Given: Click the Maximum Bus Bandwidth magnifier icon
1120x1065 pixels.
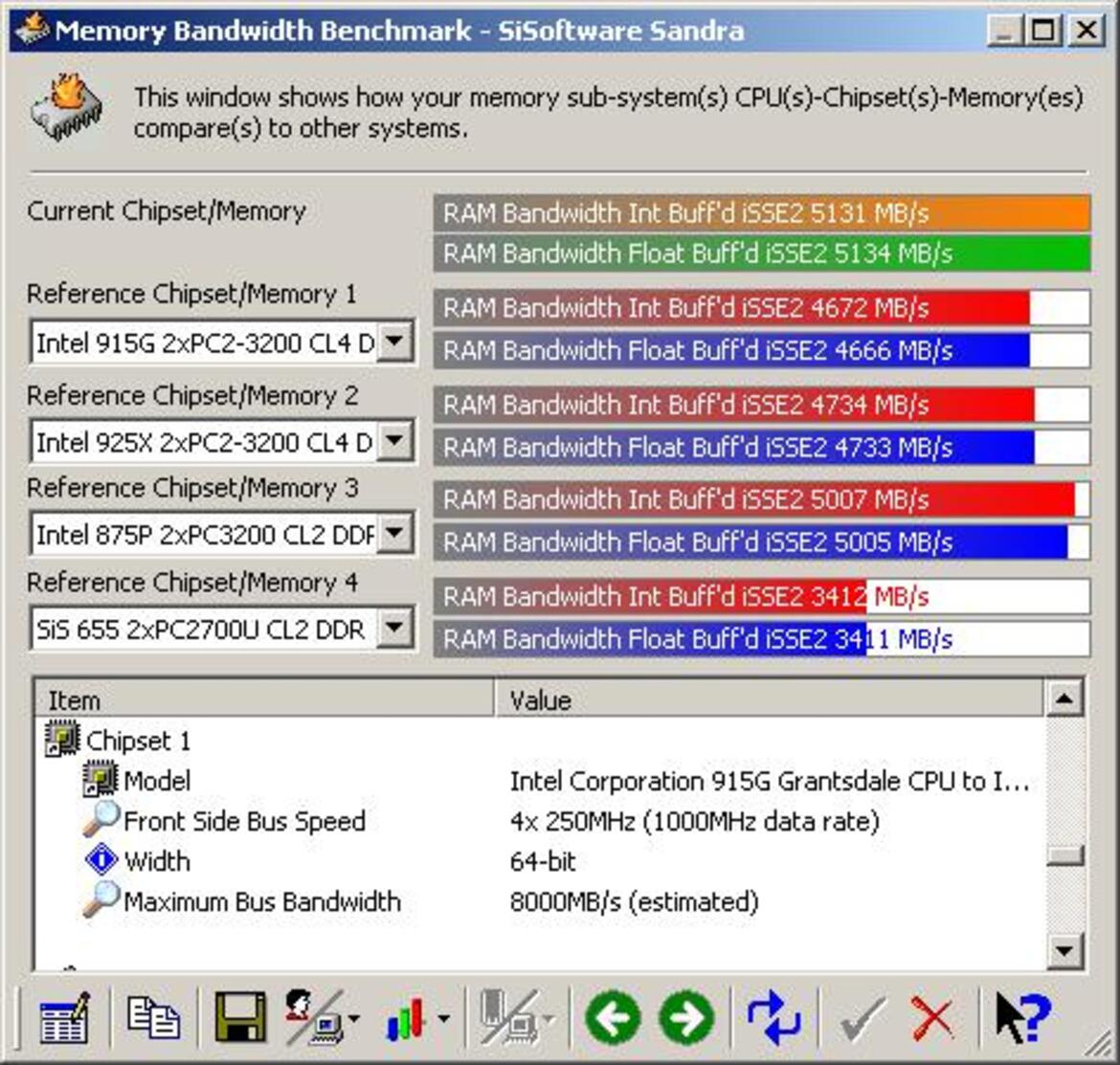Looking at the screenshot, I should (x=100, y=899).
